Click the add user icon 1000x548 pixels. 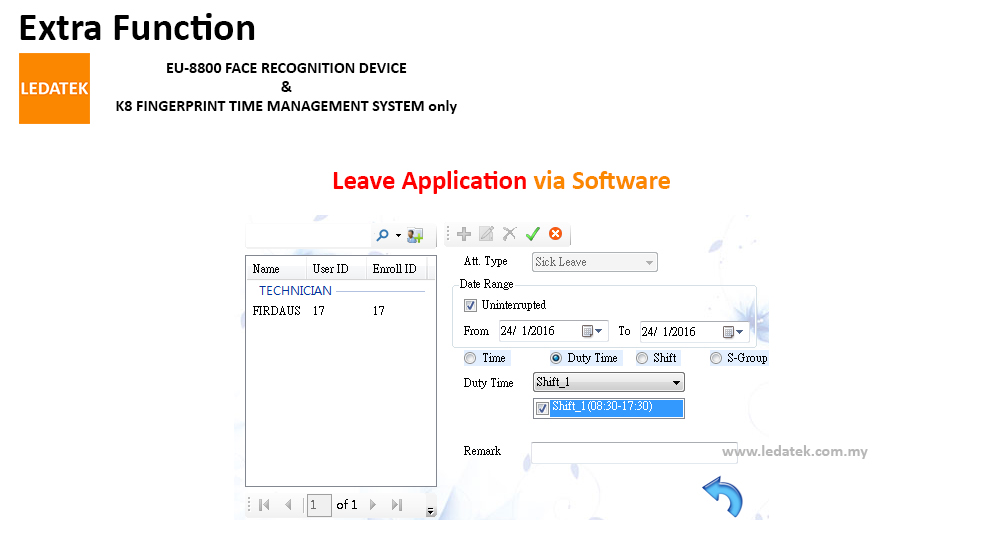click(x=415, y=235)
